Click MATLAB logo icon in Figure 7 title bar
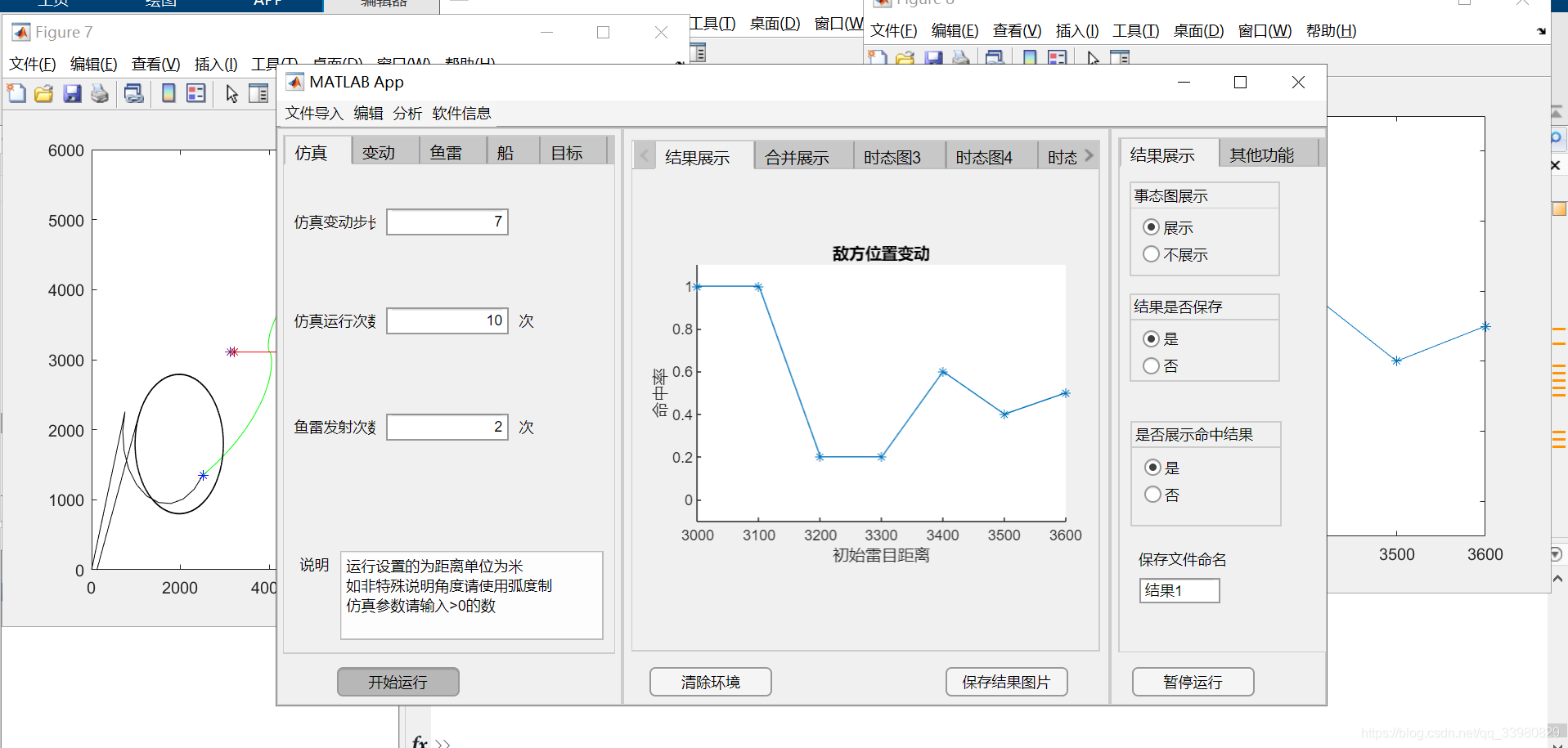The width and height of the screenshot is (1568, 748). point(21,33)
